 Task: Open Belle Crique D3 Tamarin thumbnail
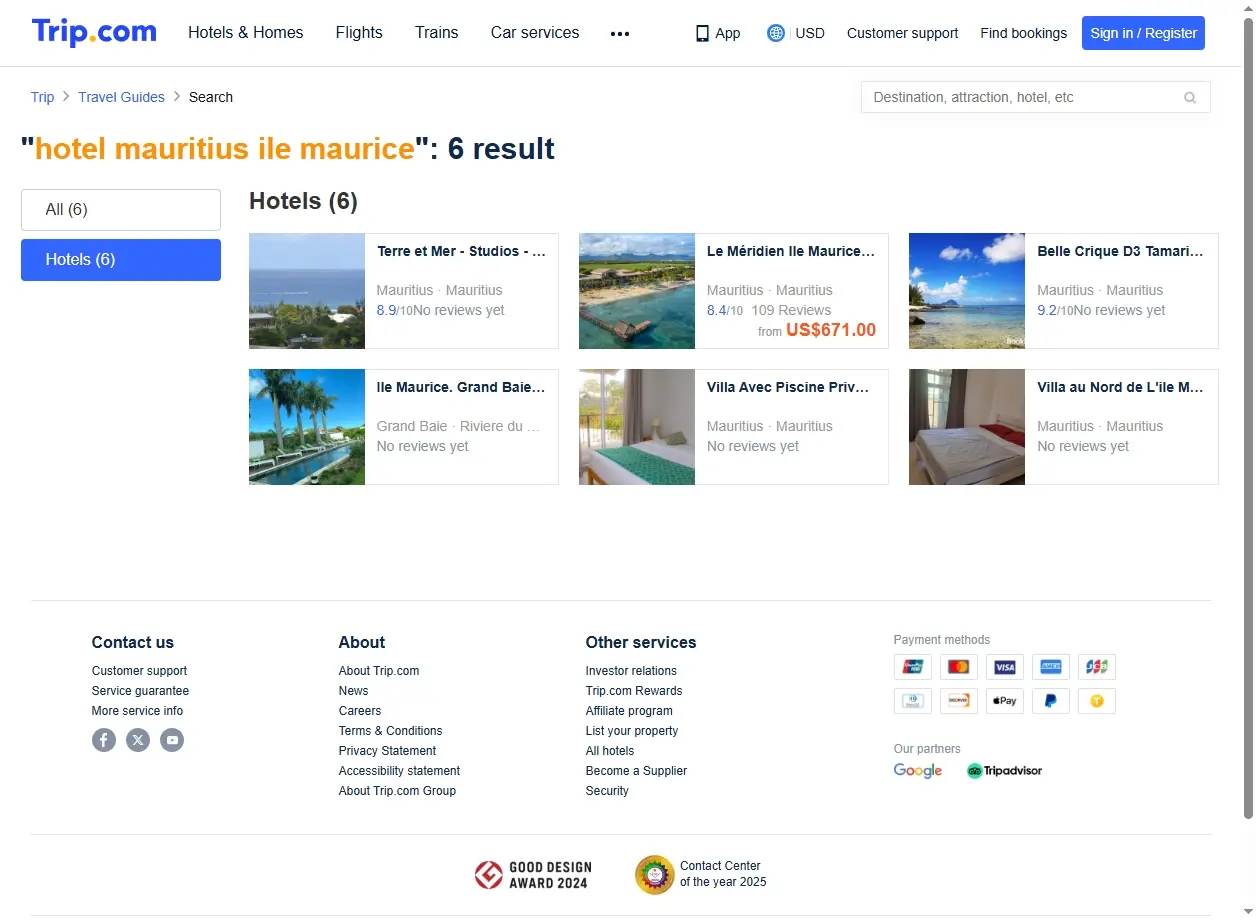click(x=967, y=291)
